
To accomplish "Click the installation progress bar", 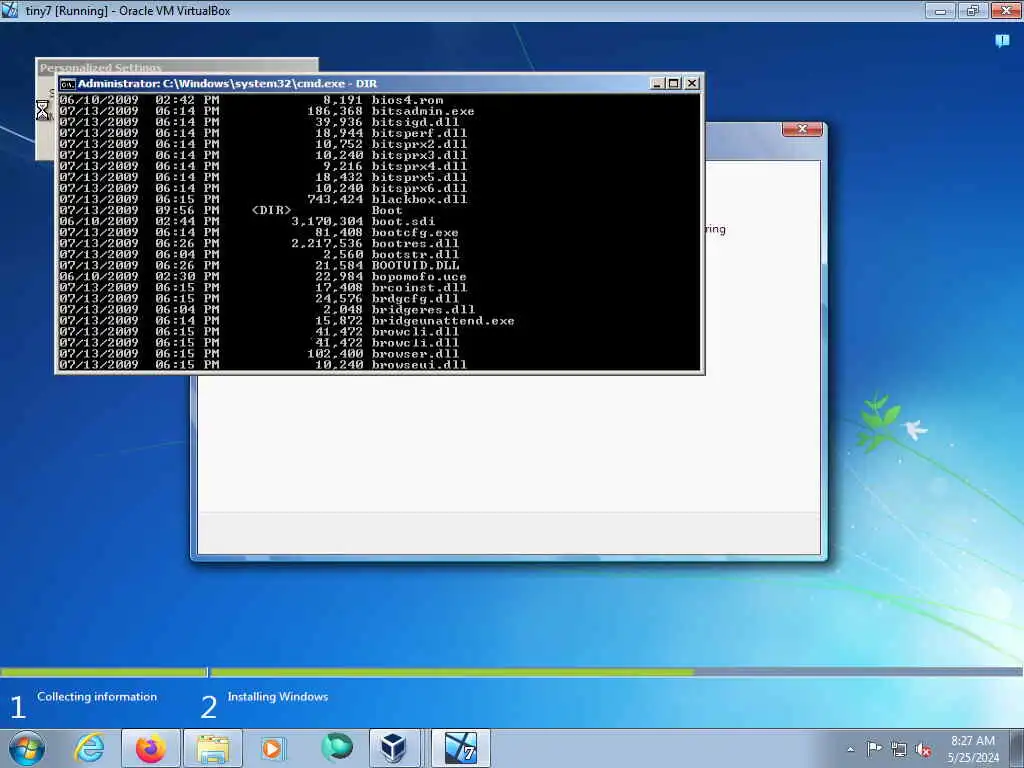I will [x=512, y=672].
